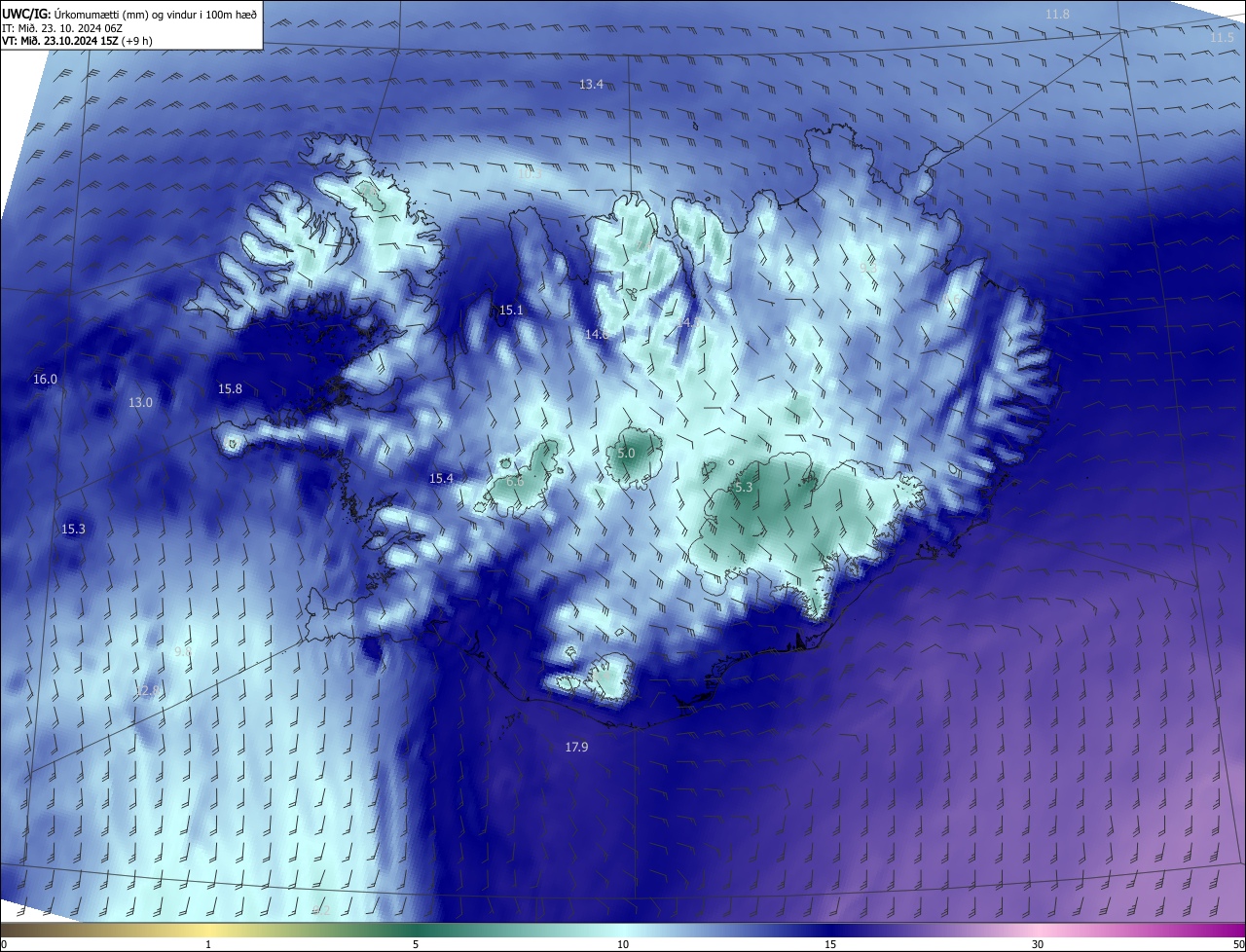The width and height of the screenshot is (1246, 952).
Task: Click the initial time line 'IT: Mið. 23. 10. 2024 06Z'
Action: [x=62, y=27]
